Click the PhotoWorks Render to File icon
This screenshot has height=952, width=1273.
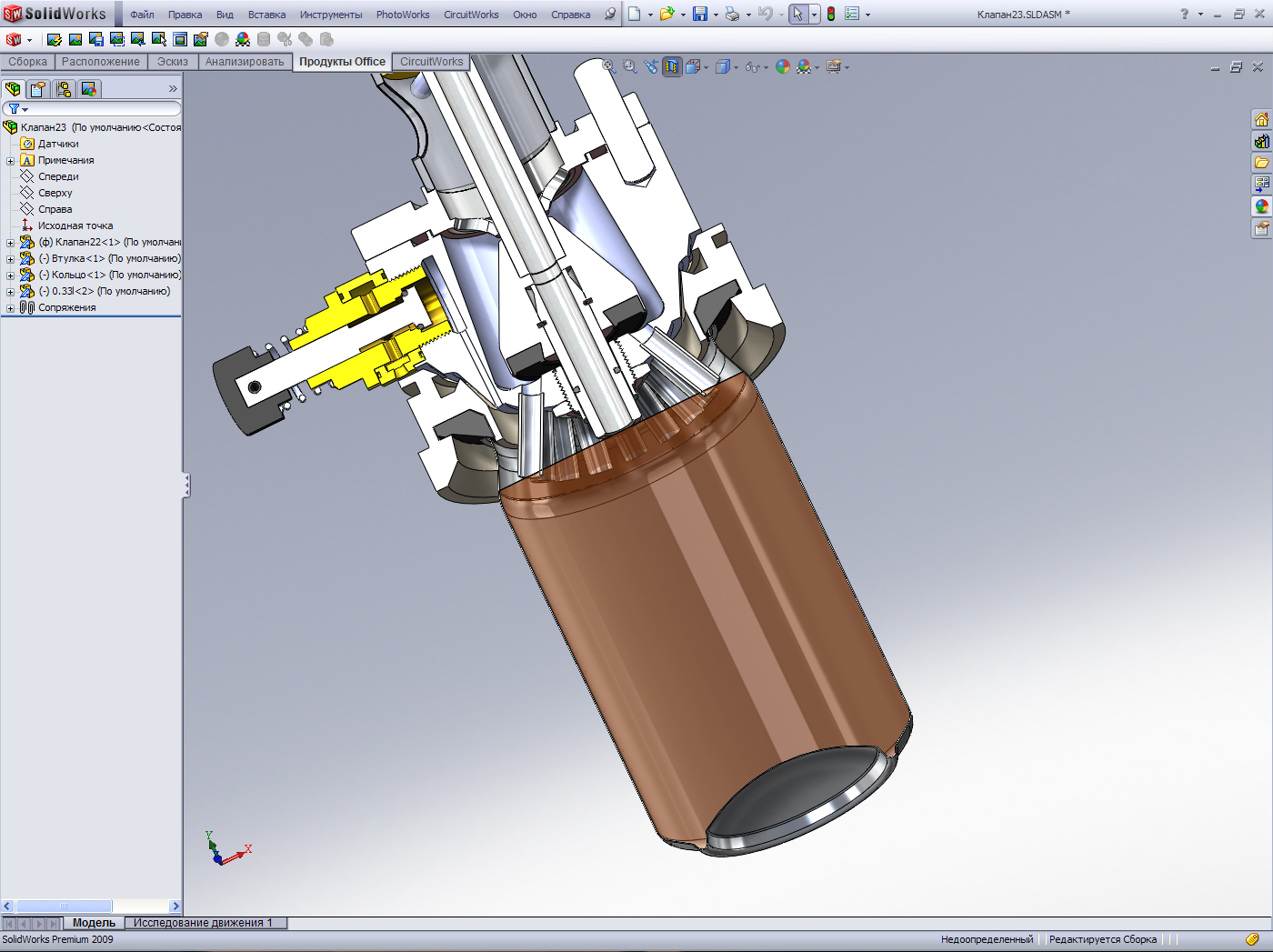pos(96,39)
